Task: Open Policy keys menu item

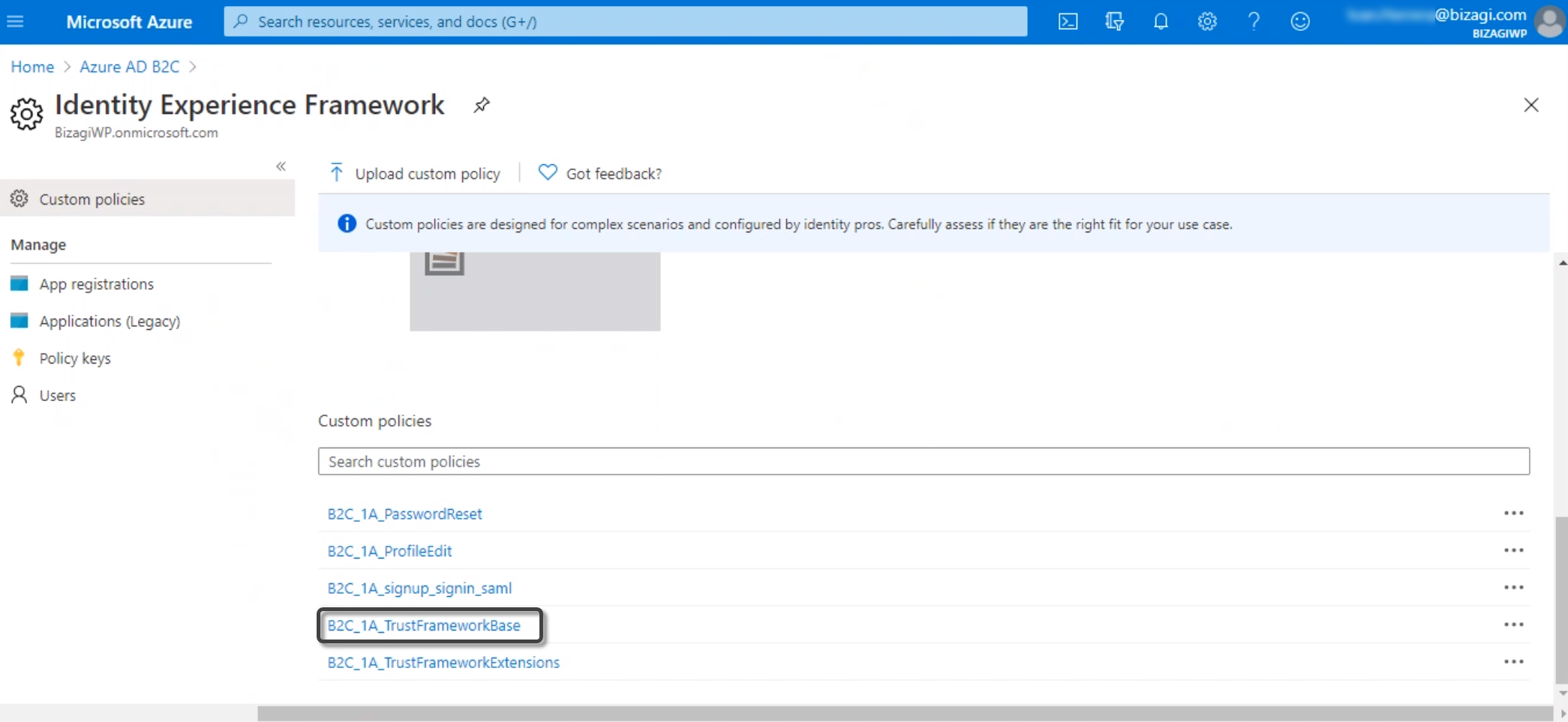Action: [x=75, y=358]
